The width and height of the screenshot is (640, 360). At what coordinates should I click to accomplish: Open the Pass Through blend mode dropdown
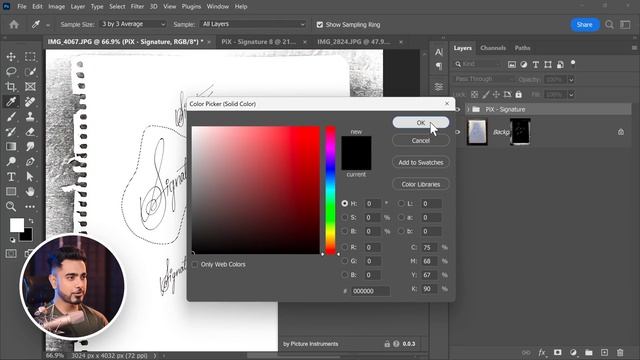pos(483,79)
